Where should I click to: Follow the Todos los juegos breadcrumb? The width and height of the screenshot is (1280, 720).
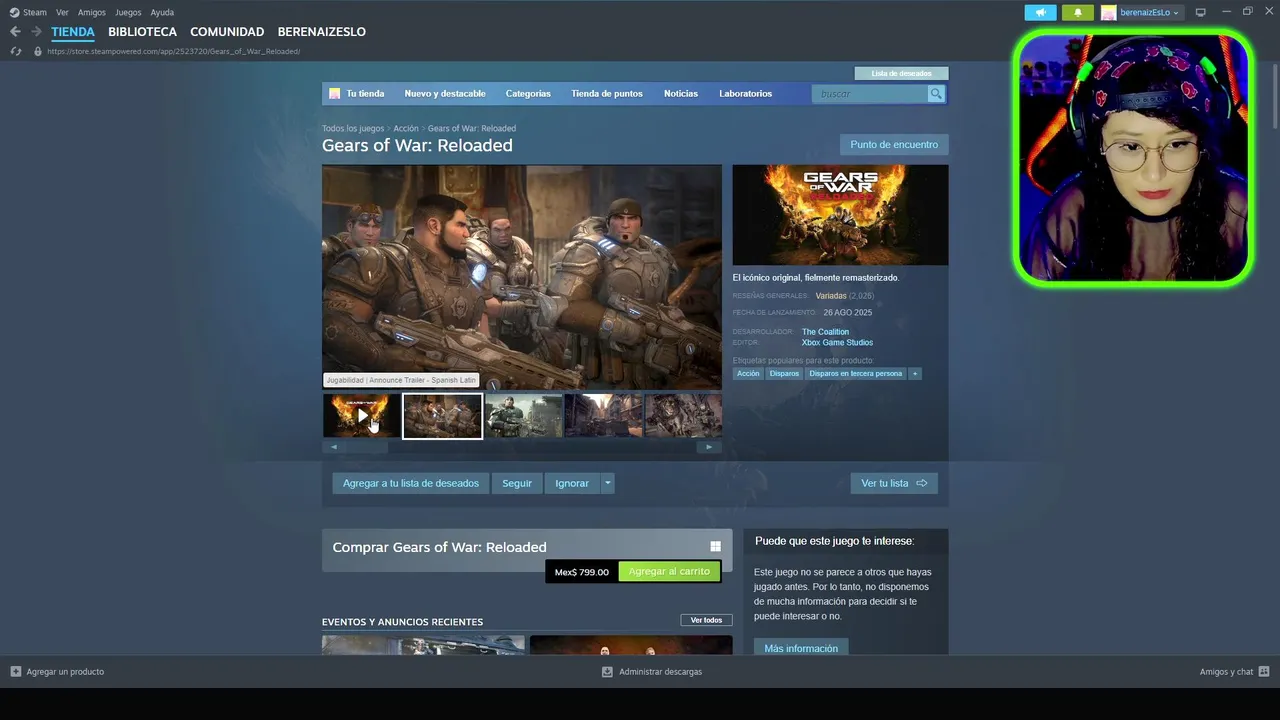[353, 129]
